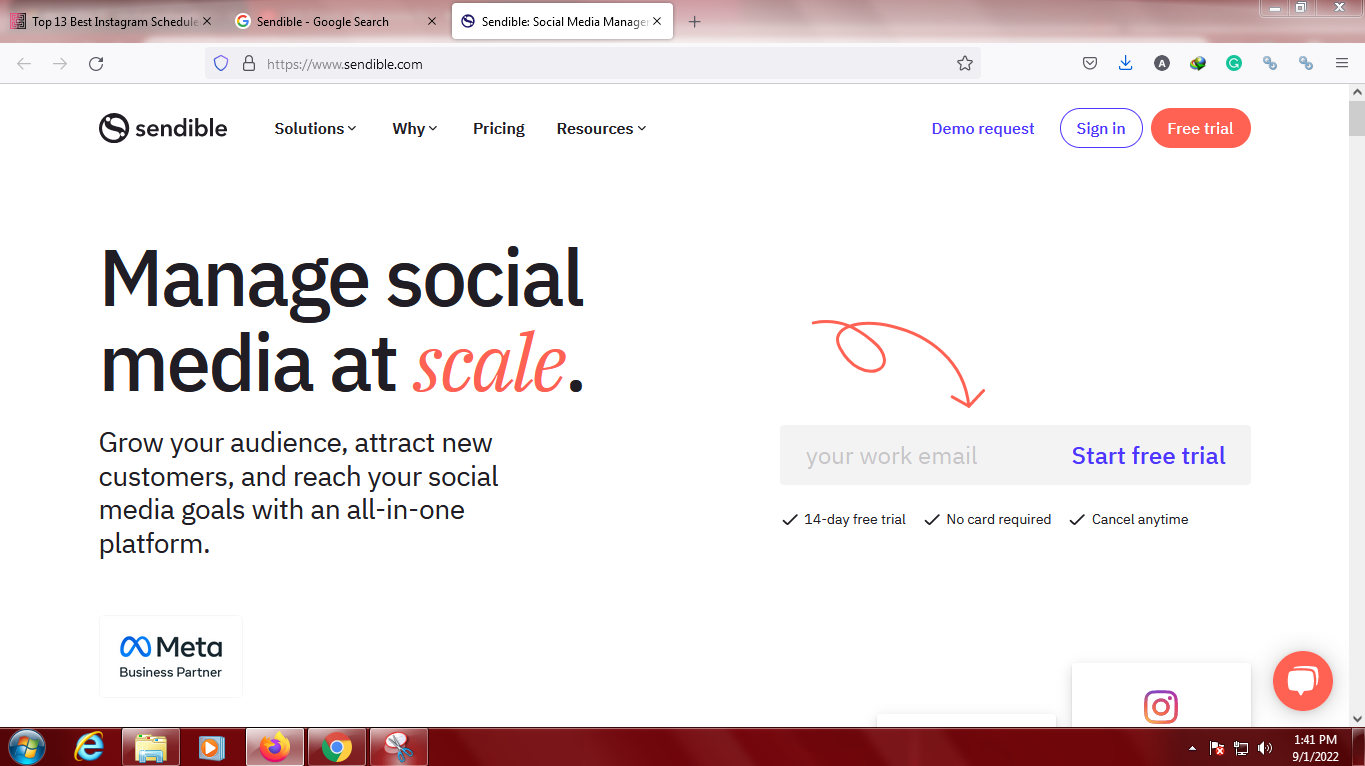Screen dimensions: 1365x766
Task: Click the padlock site info icon
Action: click(x=249, y=63)
